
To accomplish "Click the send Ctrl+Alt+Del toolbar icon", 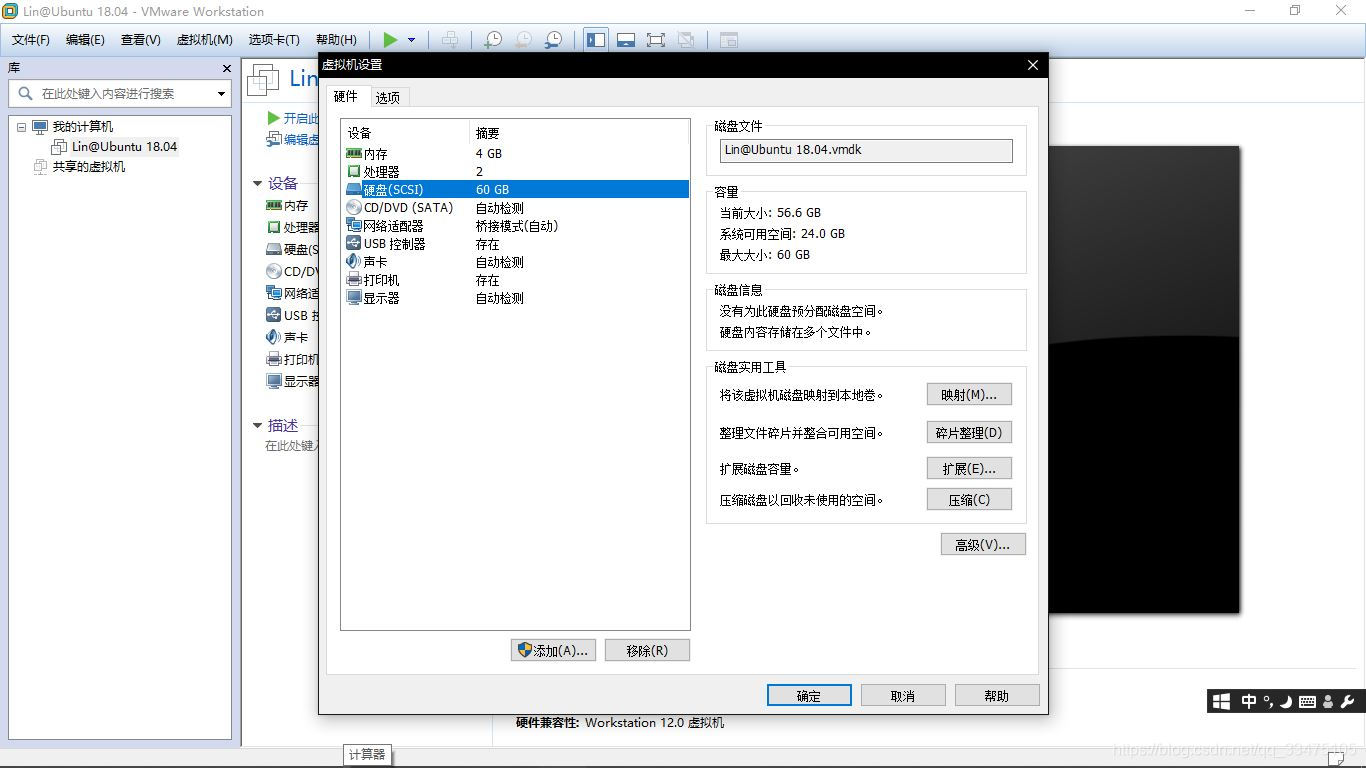I will [451, 40].
